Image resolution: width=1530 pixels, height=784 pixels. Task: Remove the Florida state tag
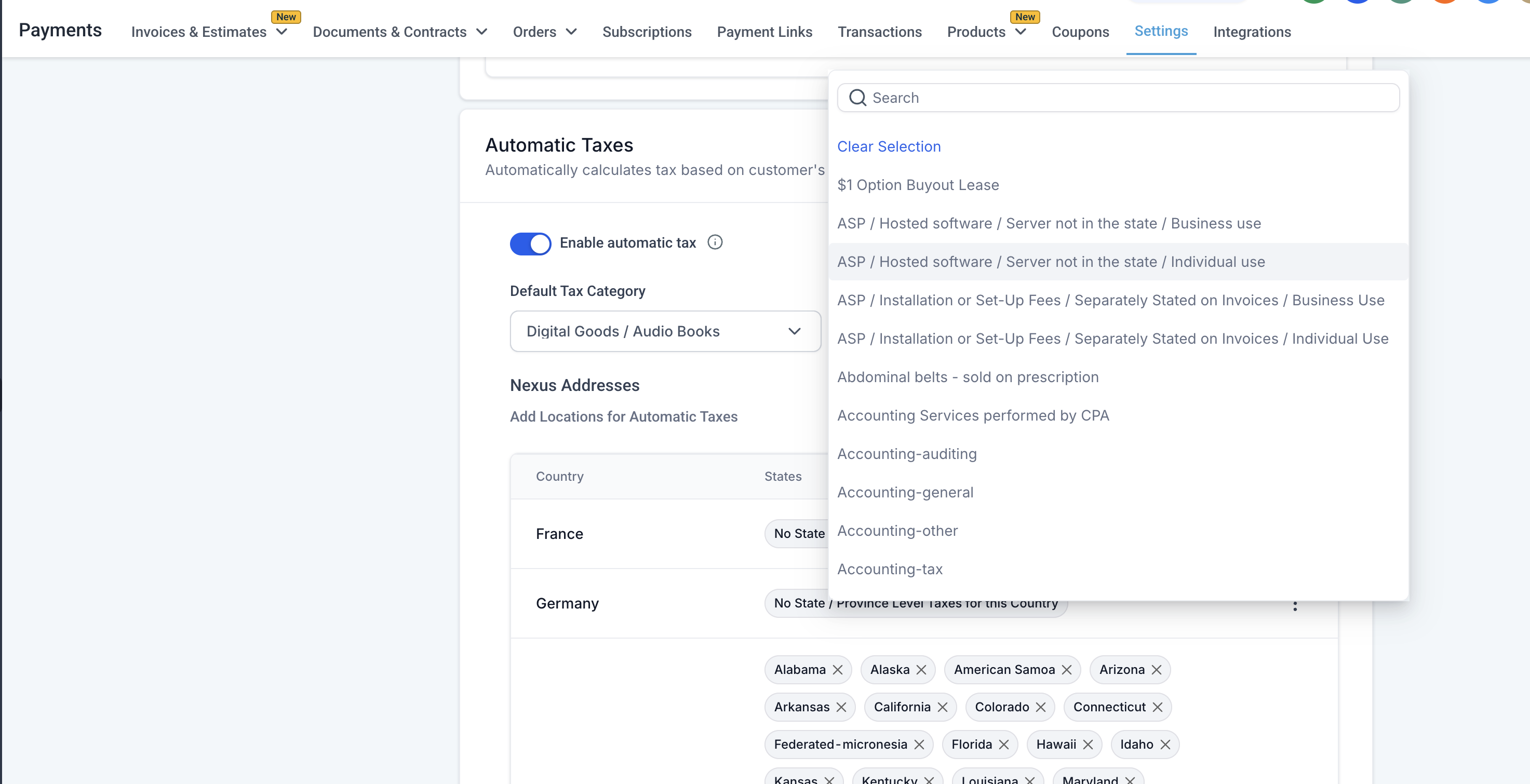pos(1004,745)
